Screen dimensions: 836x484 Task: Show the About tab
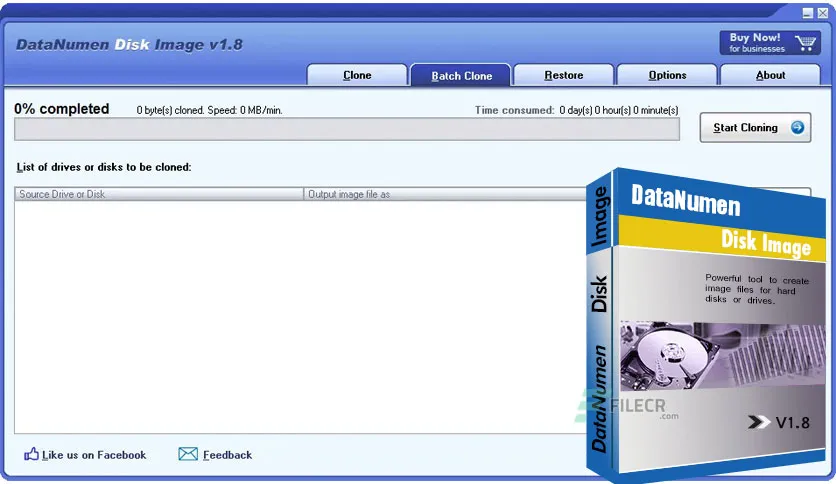pyautogui.click(x=770, y=75)
